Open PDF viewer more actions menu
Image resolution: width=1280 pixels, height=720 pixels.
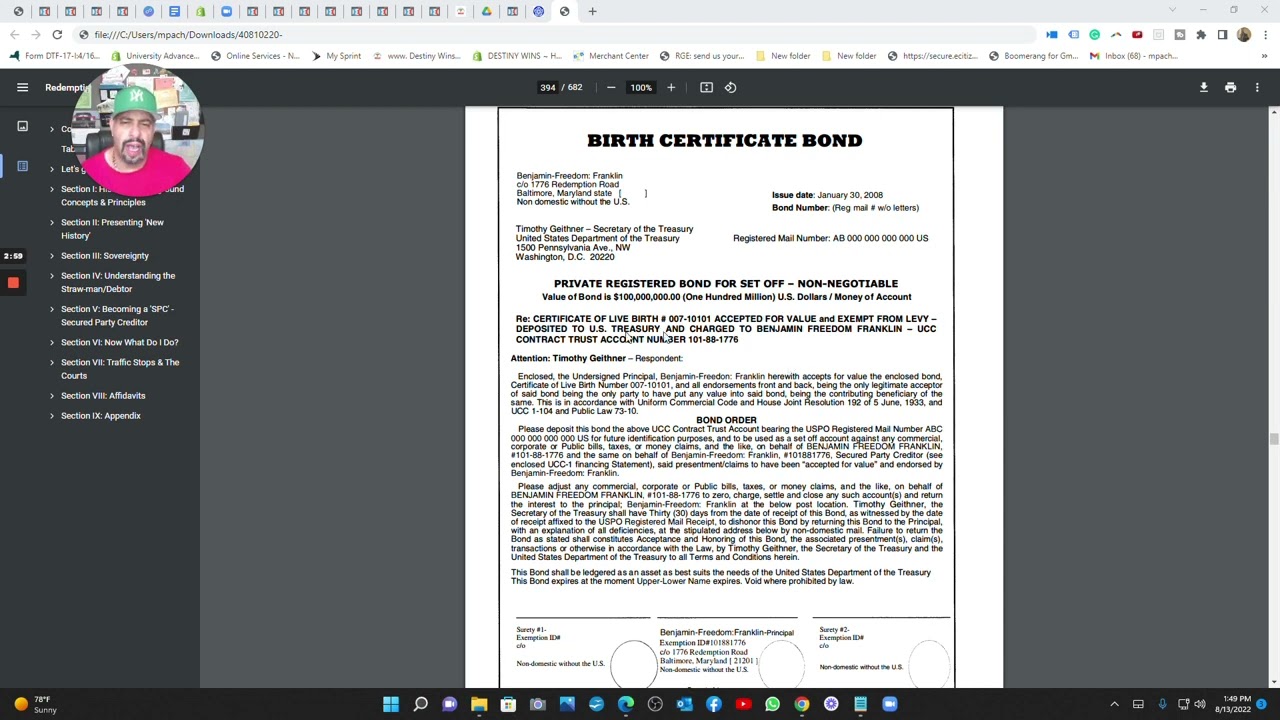tap(1257, 87)
